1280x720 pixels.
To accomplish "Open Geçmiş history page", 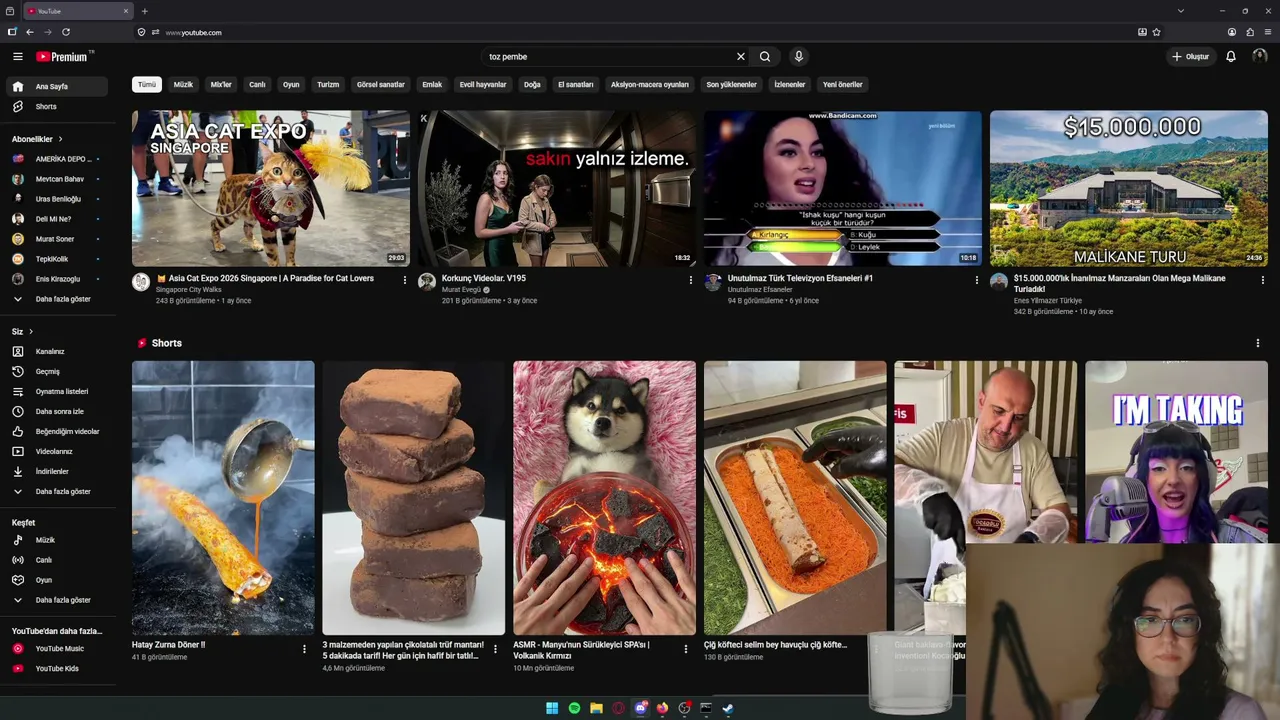I will [57, 372].
